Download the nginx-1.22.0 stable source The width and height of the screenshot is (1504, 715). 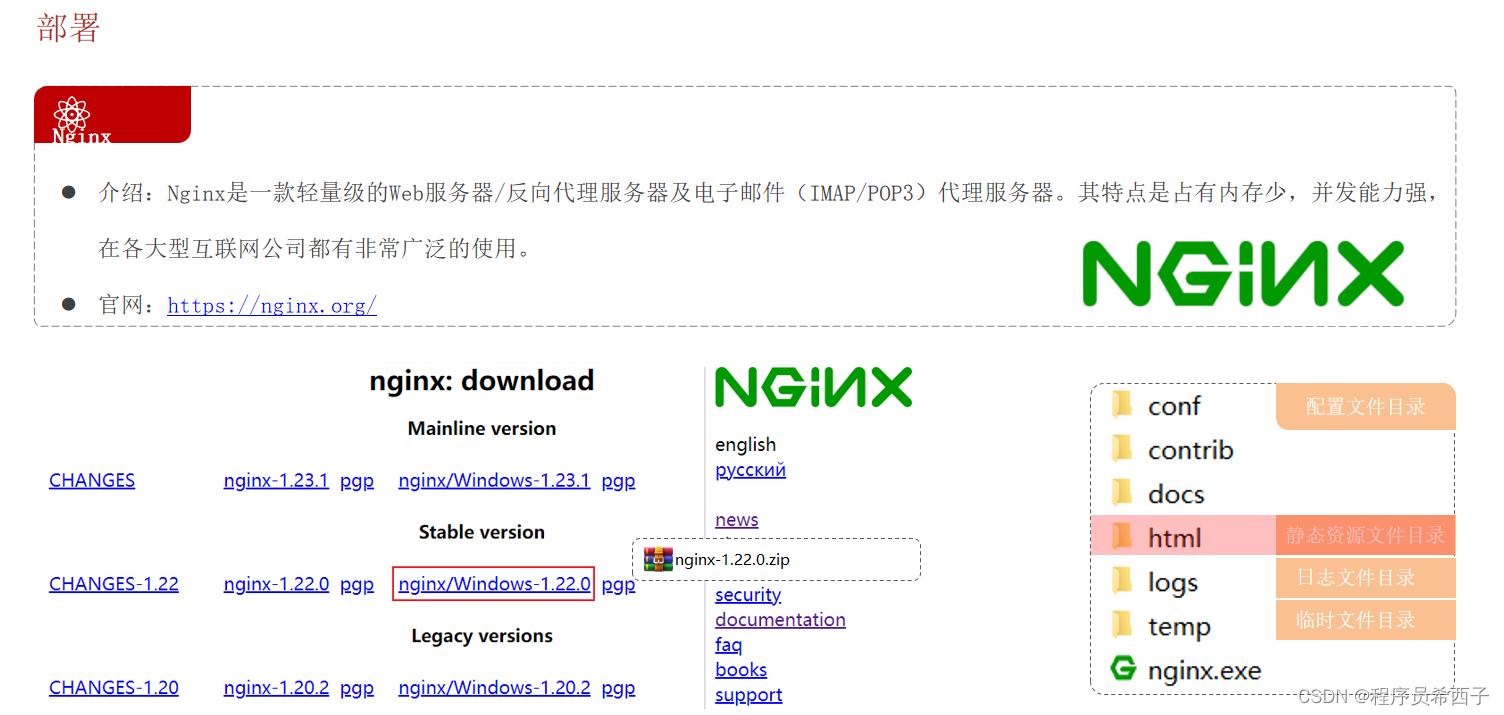point(276,584)
